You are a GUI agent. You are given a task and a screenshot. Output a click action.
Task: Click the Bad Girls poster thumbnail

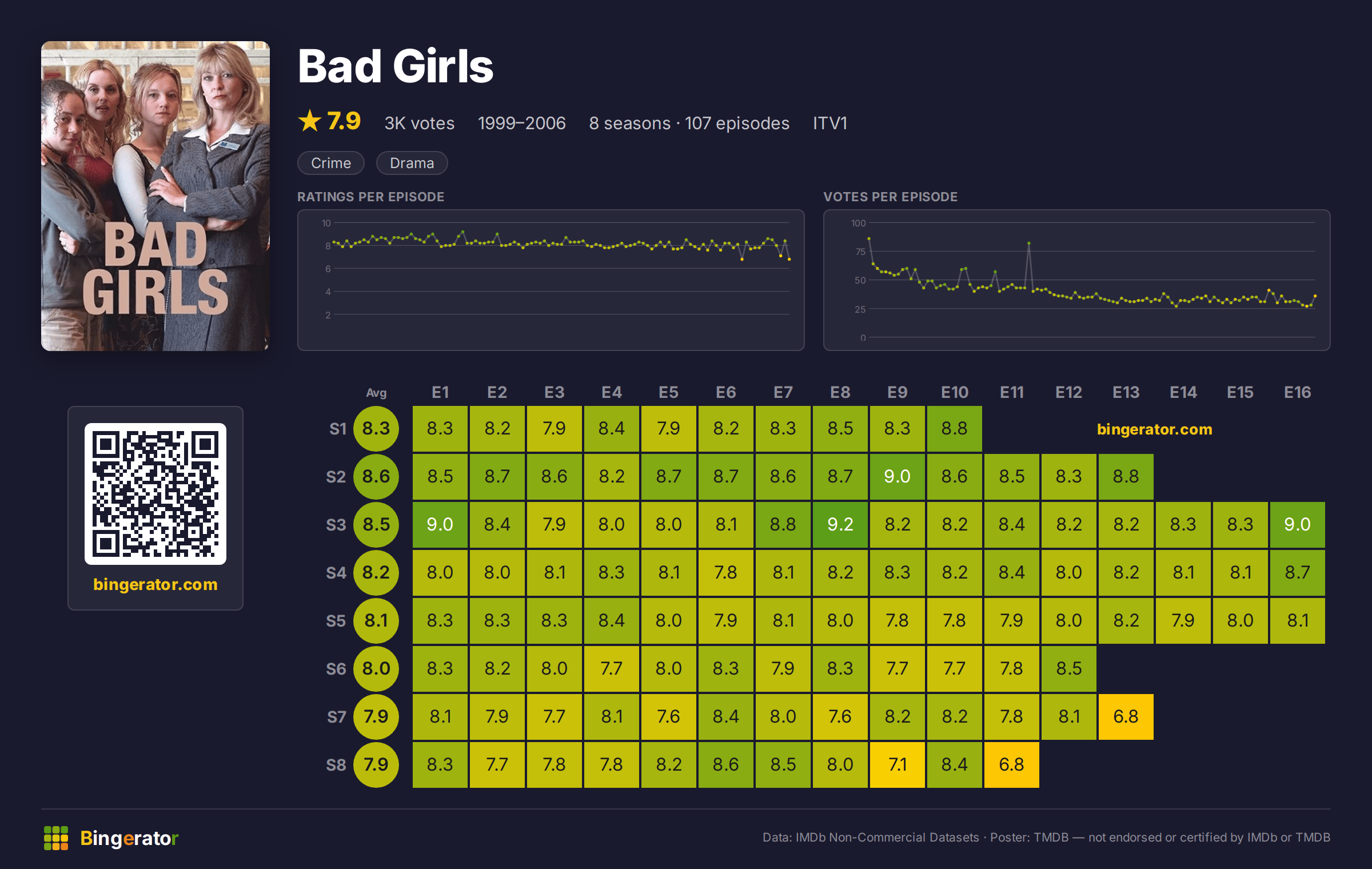point(155,196)
